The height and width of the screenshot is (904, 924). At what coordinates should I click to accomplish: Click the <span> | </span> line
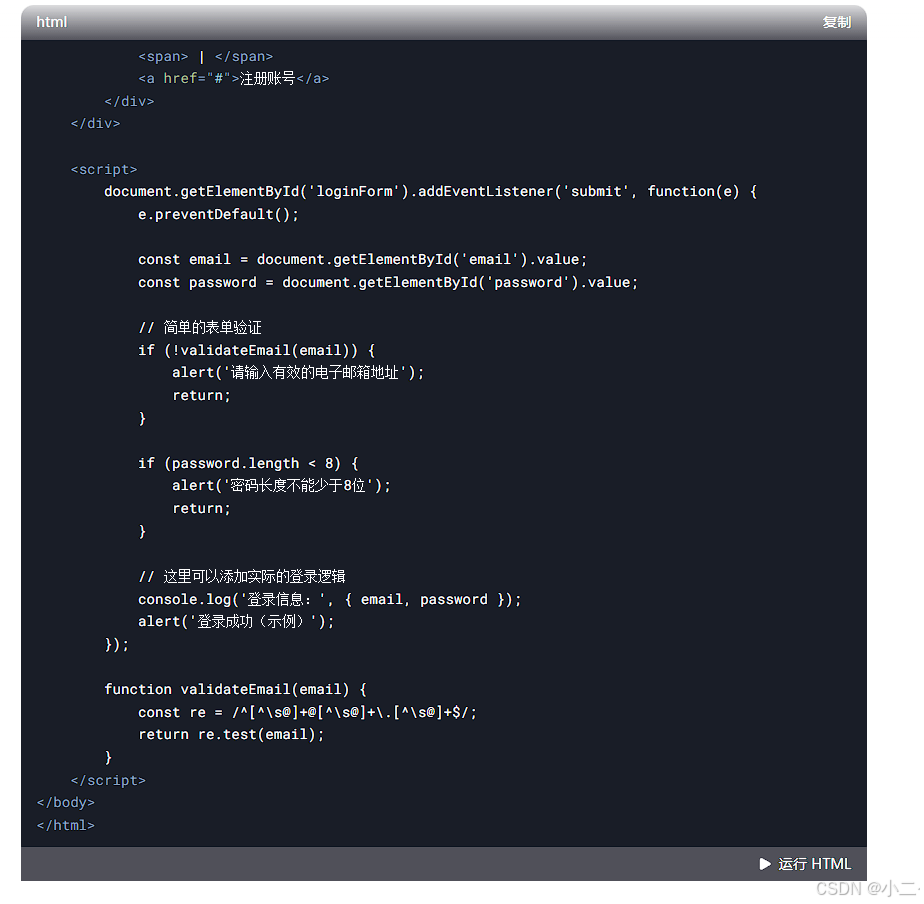[206, 57]
